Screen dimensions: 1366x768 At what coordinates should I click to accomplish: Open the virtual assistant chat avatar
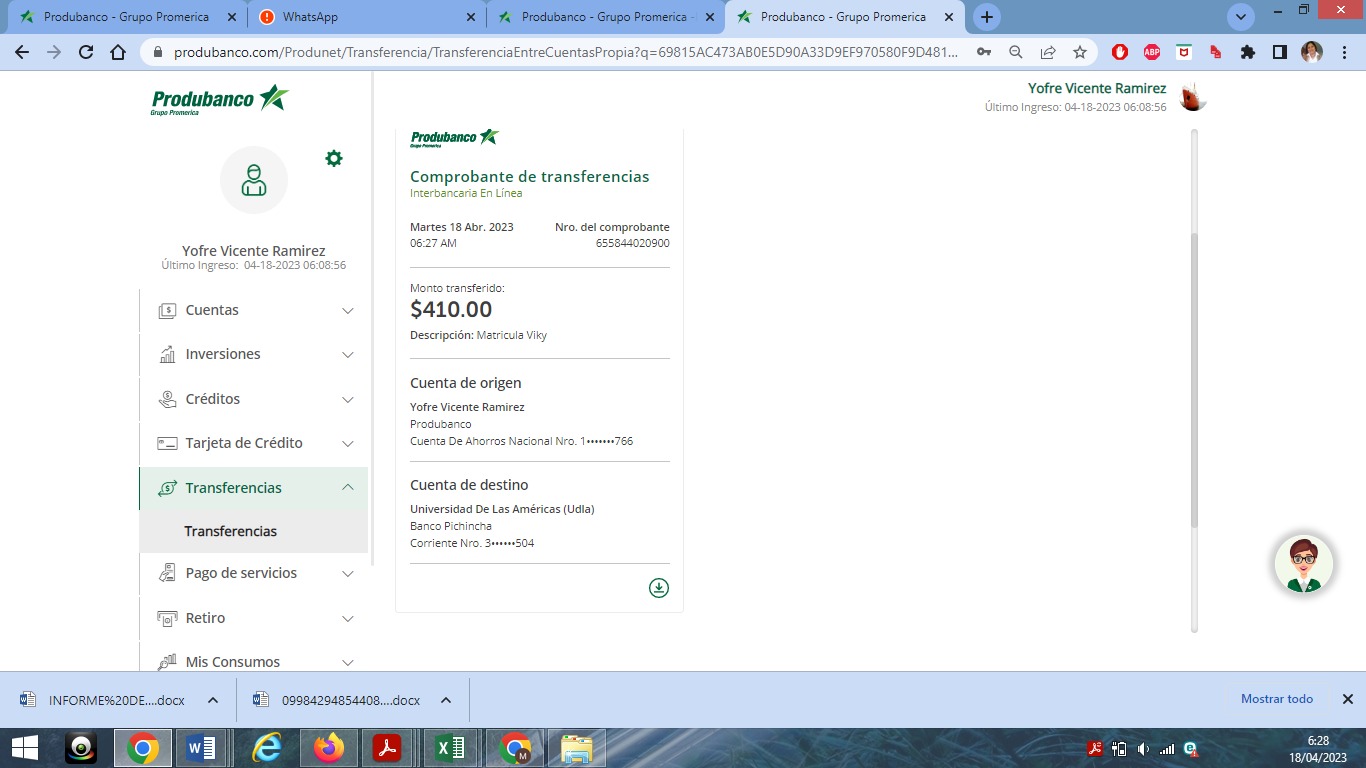(x=1303, y=564)
